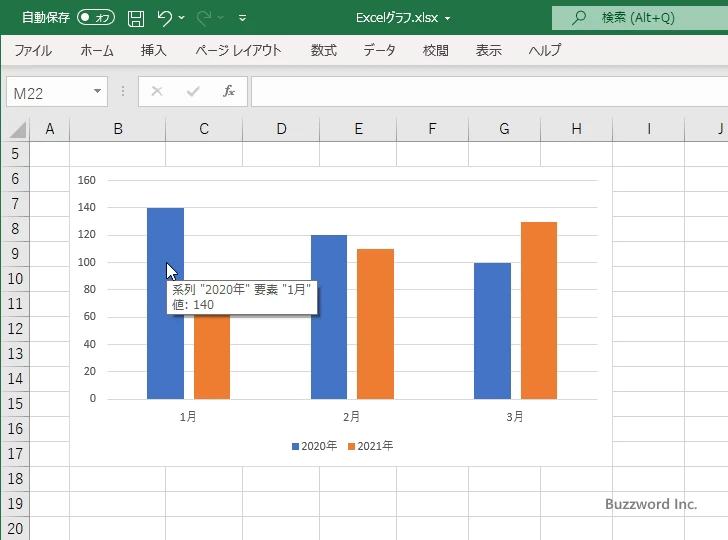Screen dimensions: 728x540
Task: Open the Customize Quick Access Toolbar arrow
Action: pyautogui.click(x=242, y=18)
